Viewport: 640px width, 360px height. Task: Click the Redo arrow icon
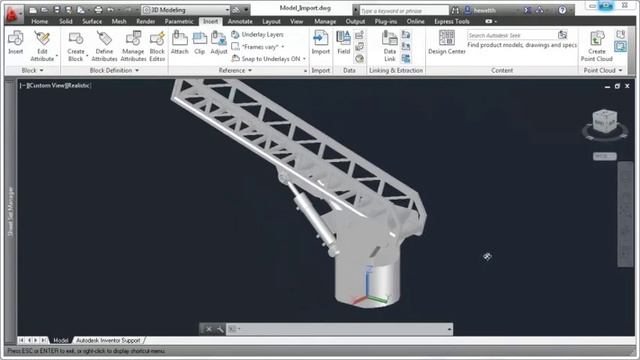coord(128,10)
